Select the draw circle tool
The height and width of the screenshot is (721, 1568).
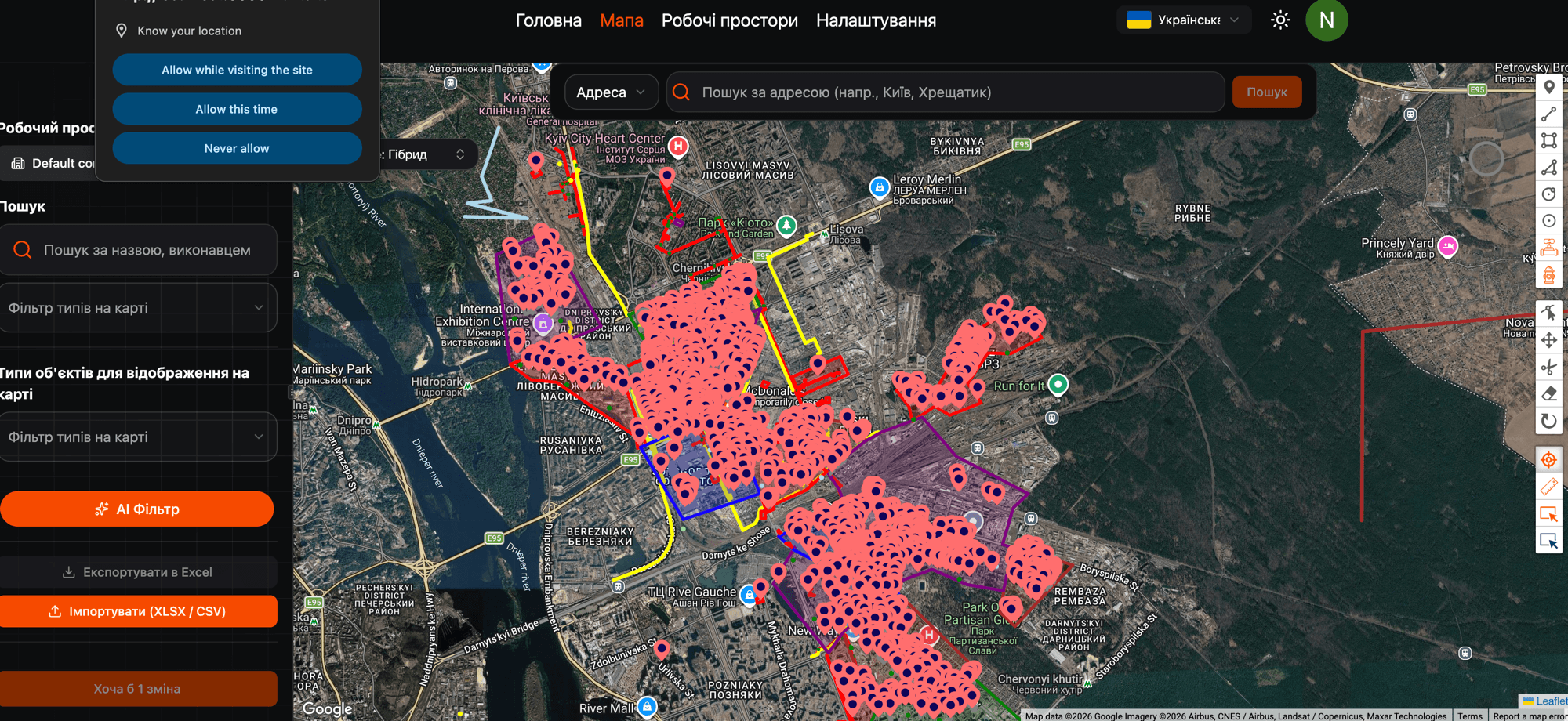(1548, 194)
